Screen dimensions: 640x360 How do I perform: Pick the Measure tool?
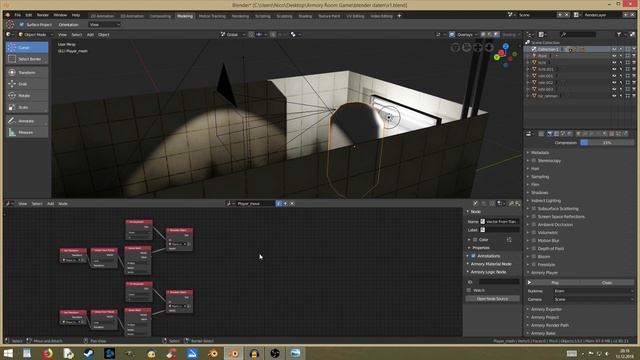tap(27, 132)
